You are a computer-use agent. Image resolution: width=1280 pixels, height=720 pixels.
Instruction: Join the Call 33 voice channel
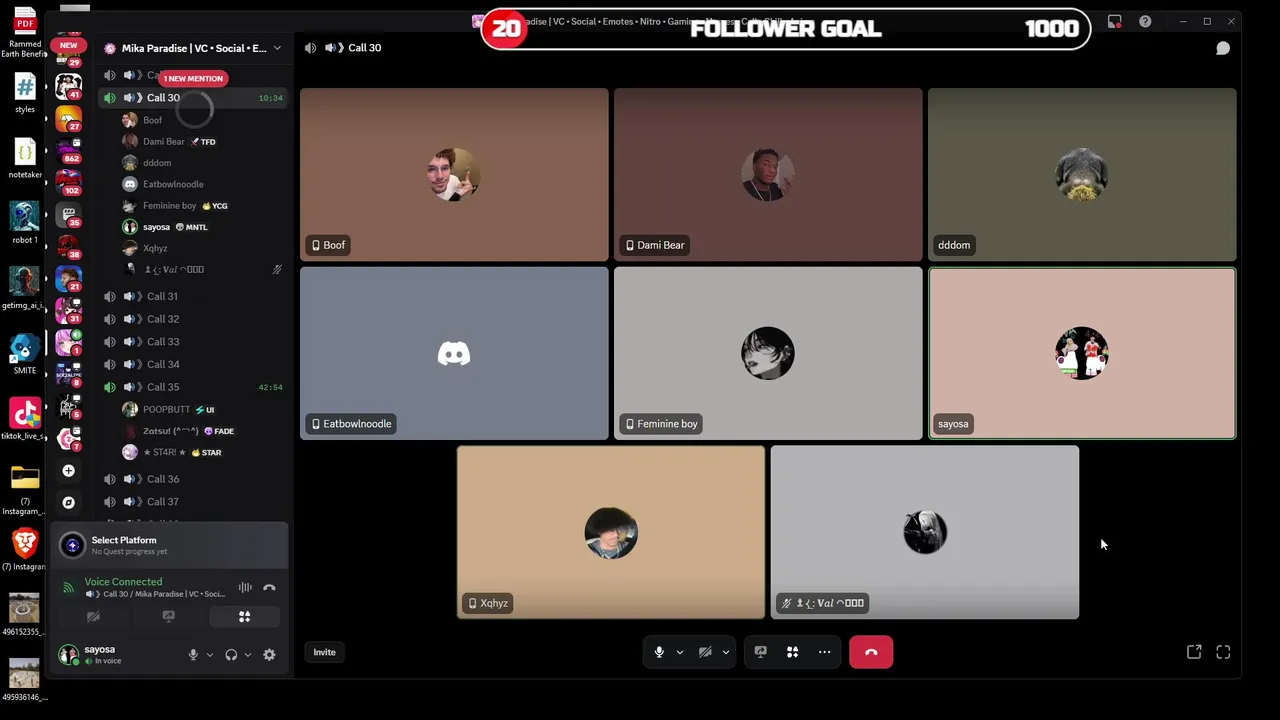(193, 342)
